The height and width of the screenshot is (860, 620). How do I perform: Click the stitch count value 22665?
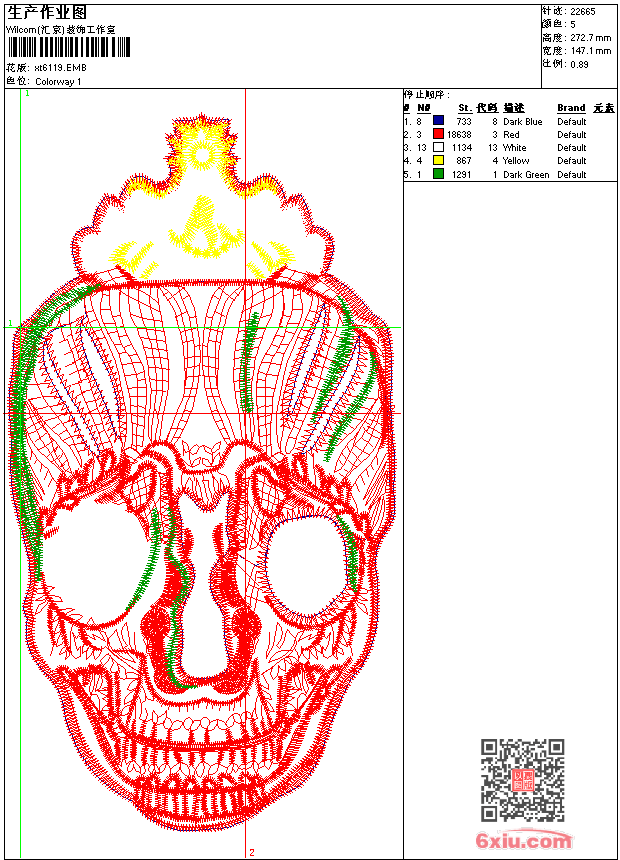click(x=582, y=11)
